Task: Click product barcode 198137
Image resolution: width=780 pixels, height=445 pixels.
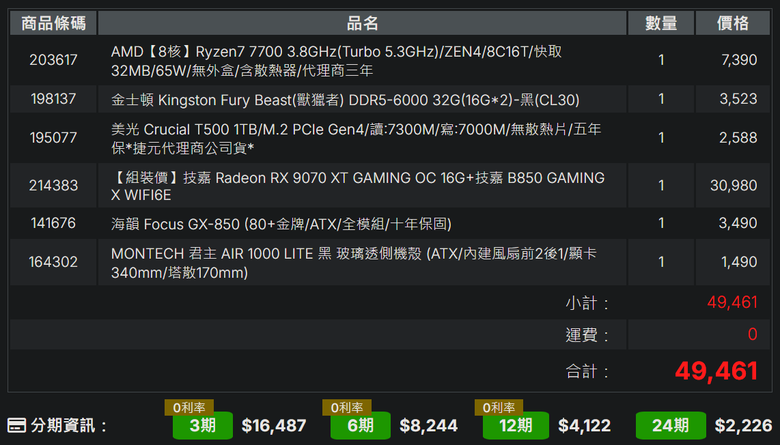Action: tap(53, 99)
